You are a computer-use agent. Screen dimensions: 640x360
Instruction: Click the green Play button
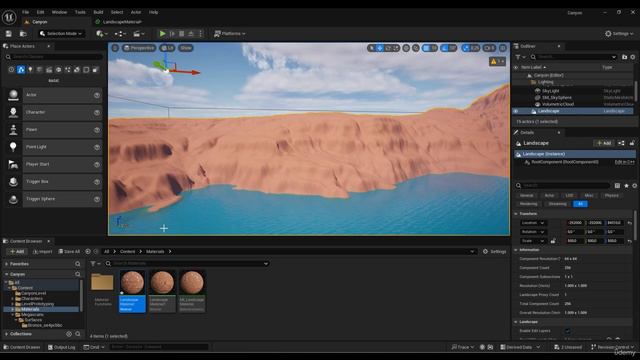pyautogui.click(x=162, y=34)
